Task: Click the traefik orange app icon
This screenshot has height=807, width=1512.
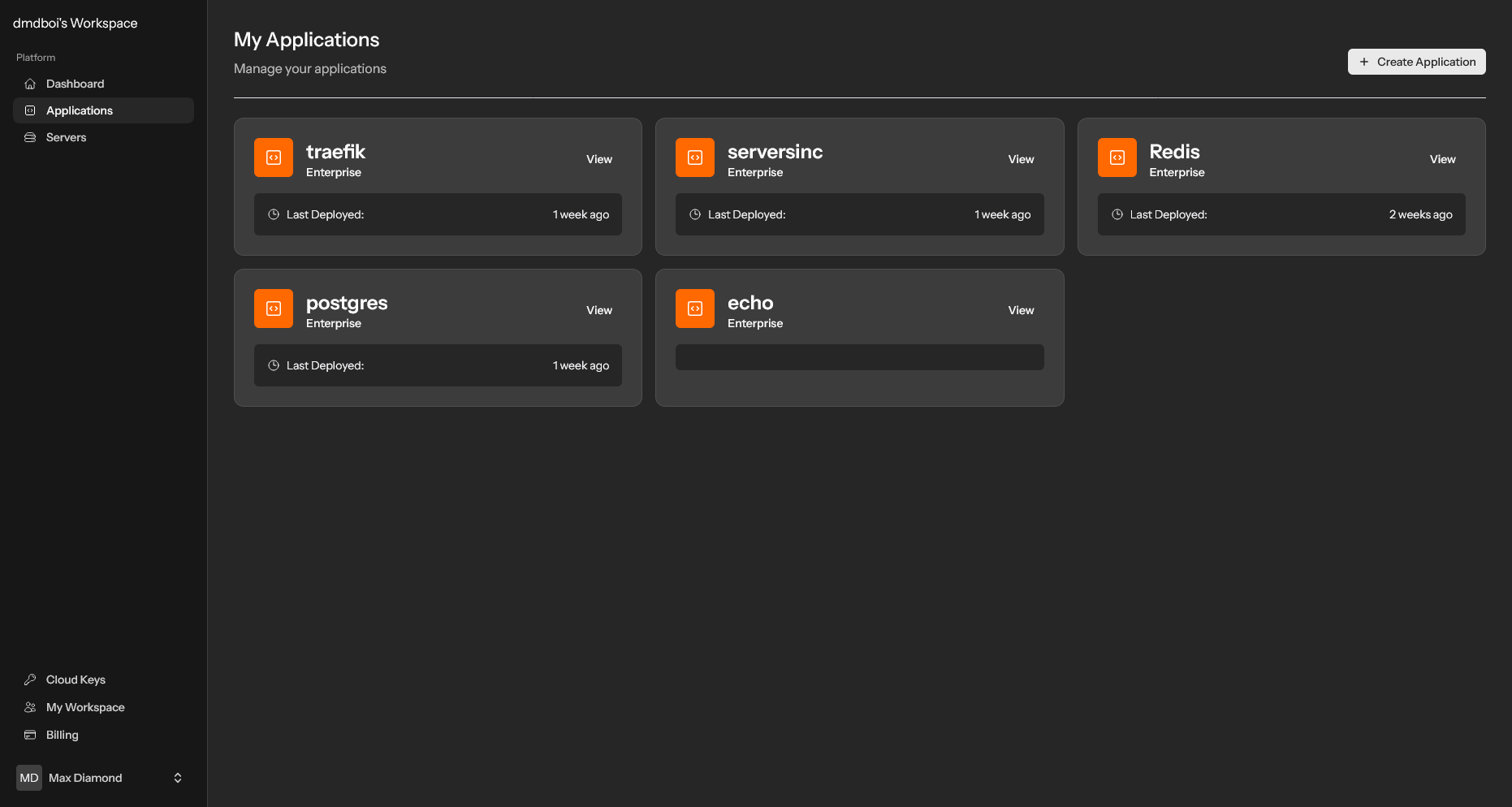Action: point(274,158)
